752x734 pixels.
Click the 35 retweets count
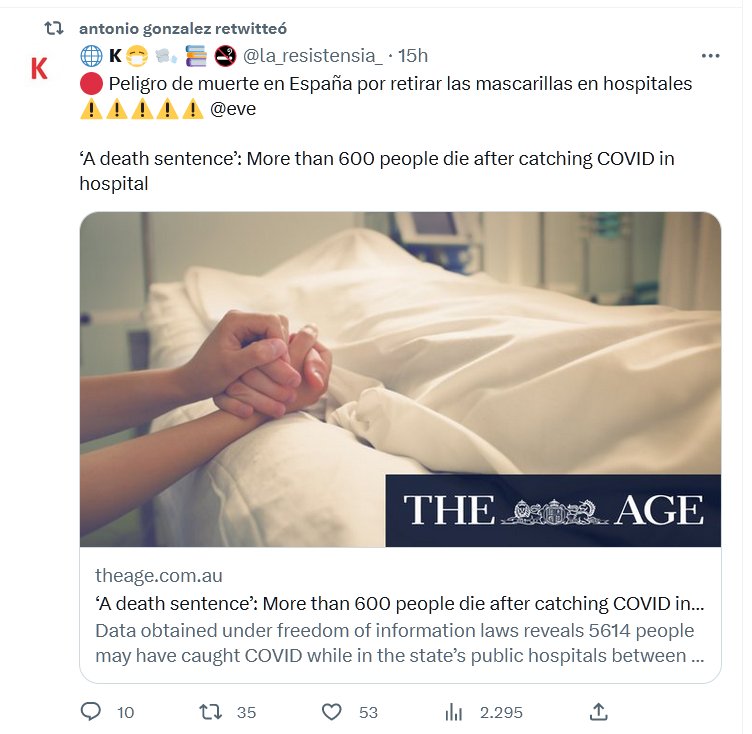(x=246, y=712)
